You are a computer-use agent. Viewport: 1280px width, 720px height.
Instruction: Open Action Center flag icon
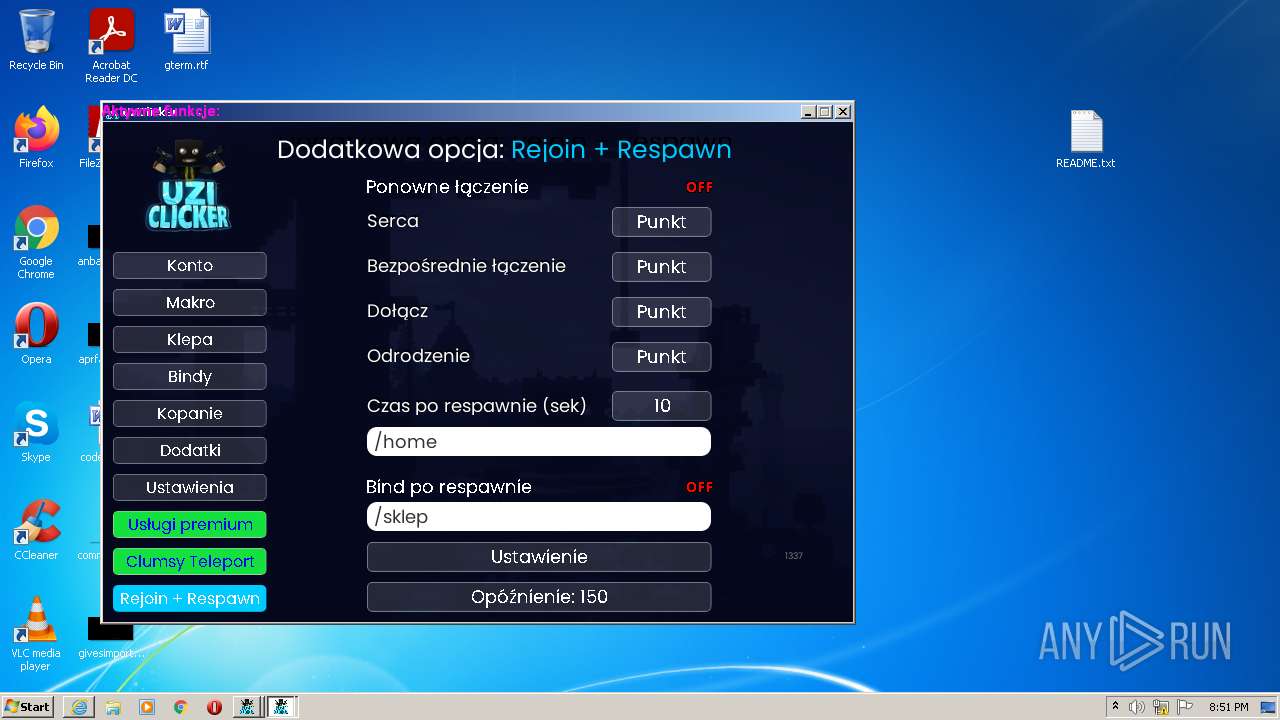[1185, 707]
